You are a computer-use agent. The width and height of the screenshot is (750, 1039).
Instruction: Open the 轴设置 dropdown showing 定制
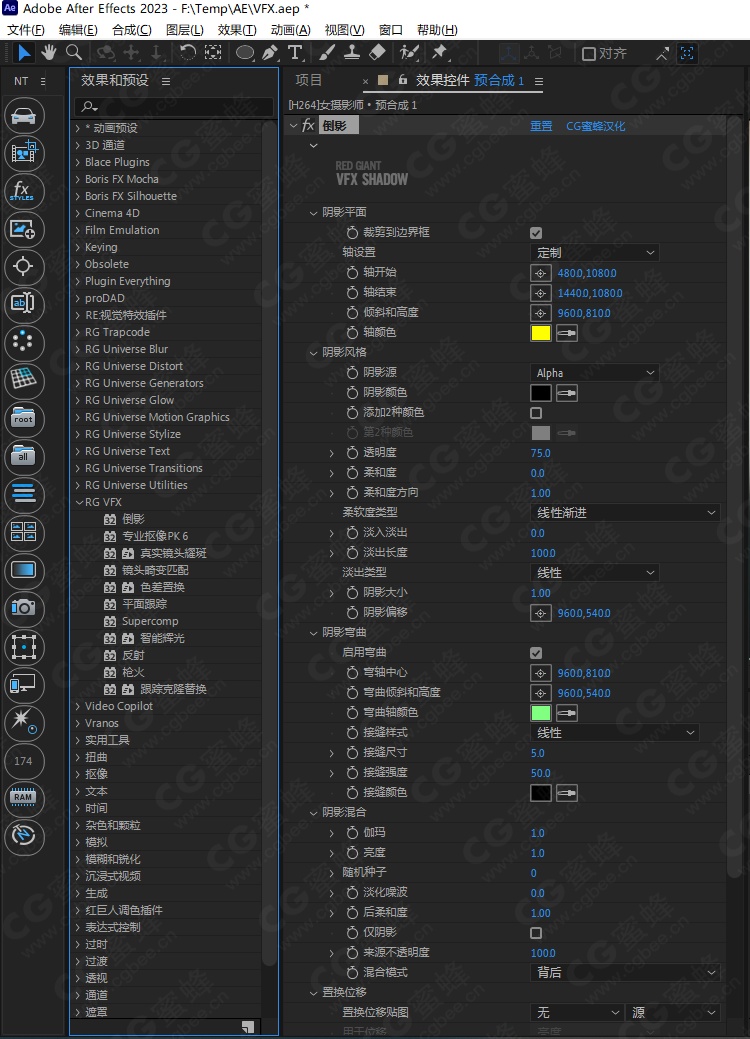click(x=594, y=252)
